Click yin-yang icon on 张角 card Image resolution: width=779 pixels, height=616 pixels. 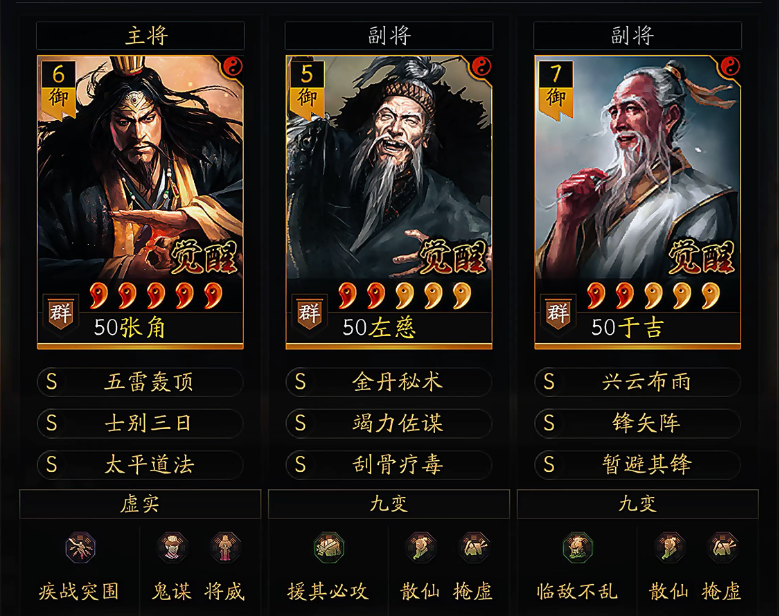pyautogui.click(x=232, y=66)
